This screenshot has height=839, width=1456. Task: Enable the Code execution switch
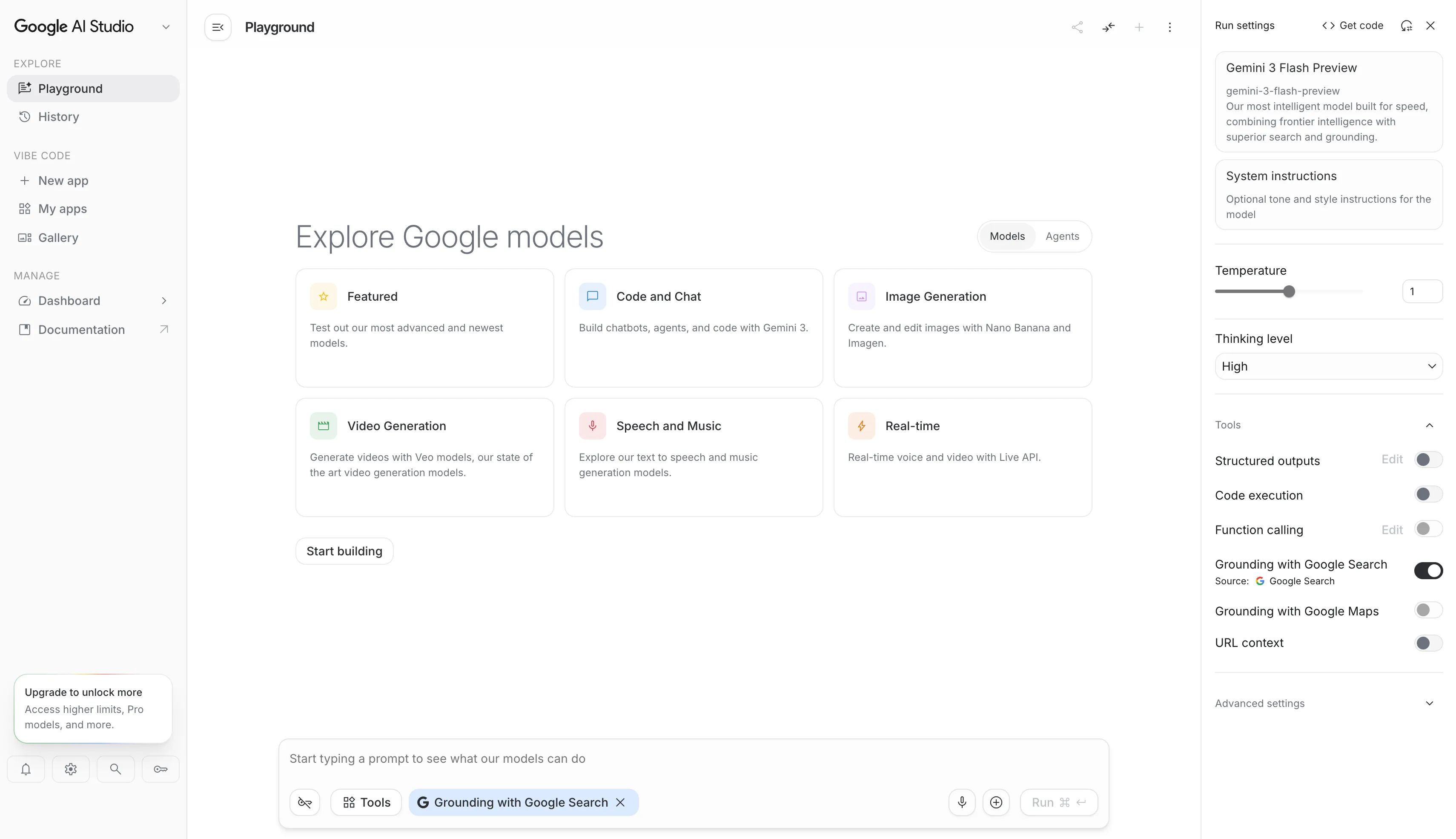[1428, 494]
